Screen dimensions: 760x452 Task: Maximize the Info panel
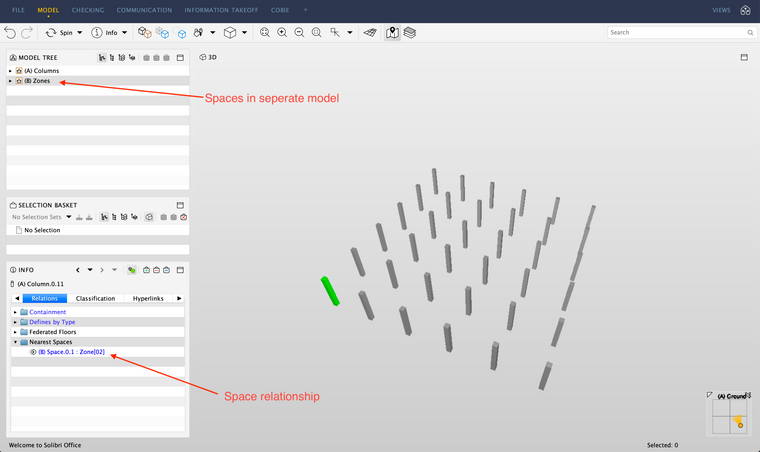[x=180, y=270]
